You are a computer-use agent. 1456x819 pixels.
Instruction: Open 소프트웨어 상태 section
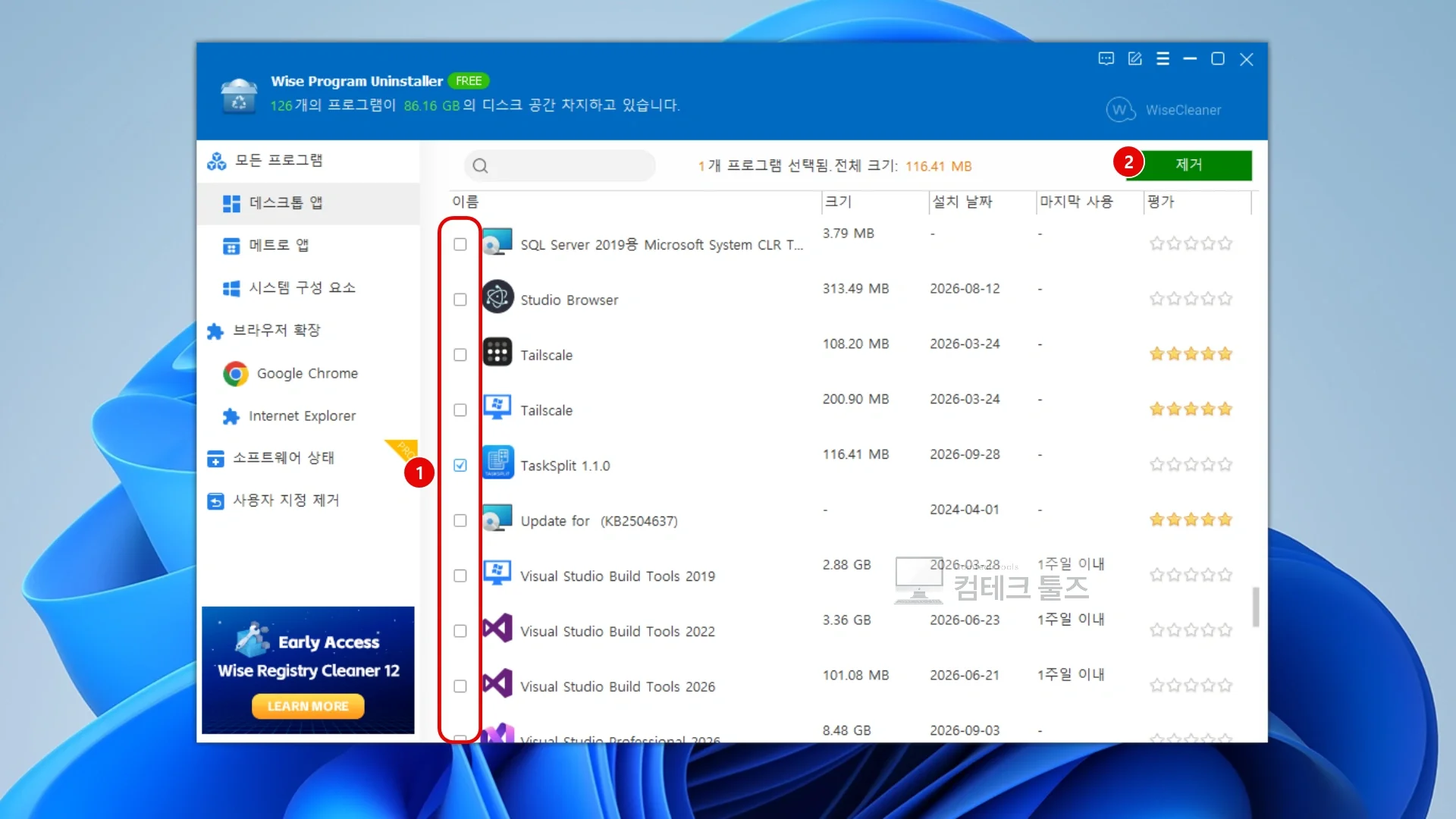pyautogui.click(x=271, y=458)
